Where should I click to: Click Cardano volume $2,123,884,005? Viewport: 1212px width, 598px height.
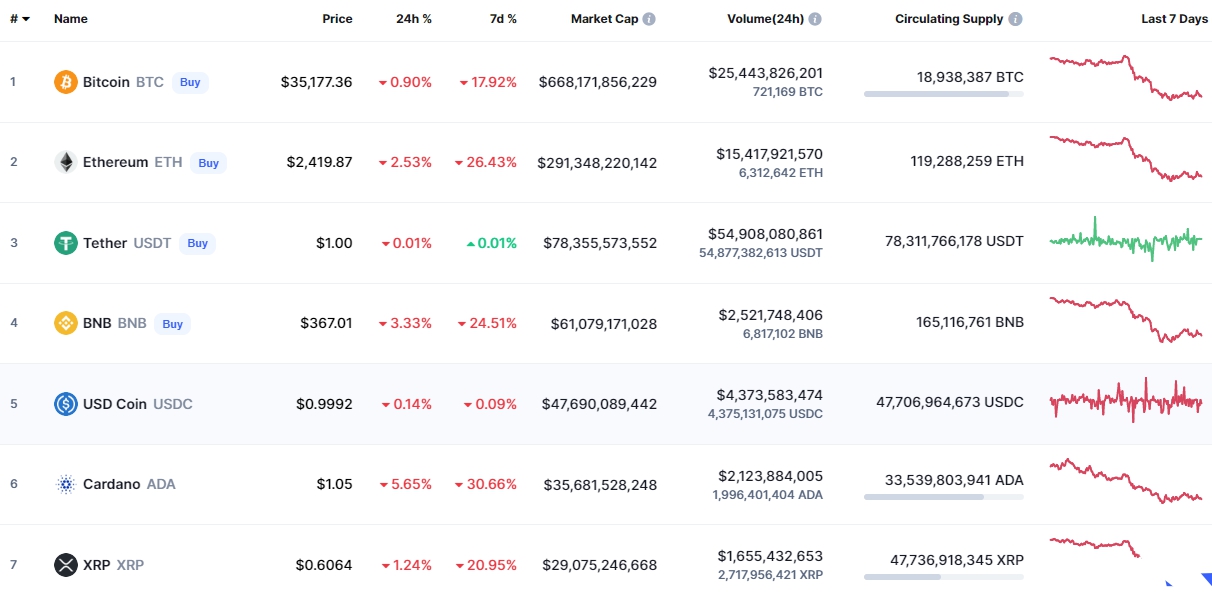(770, 476)
